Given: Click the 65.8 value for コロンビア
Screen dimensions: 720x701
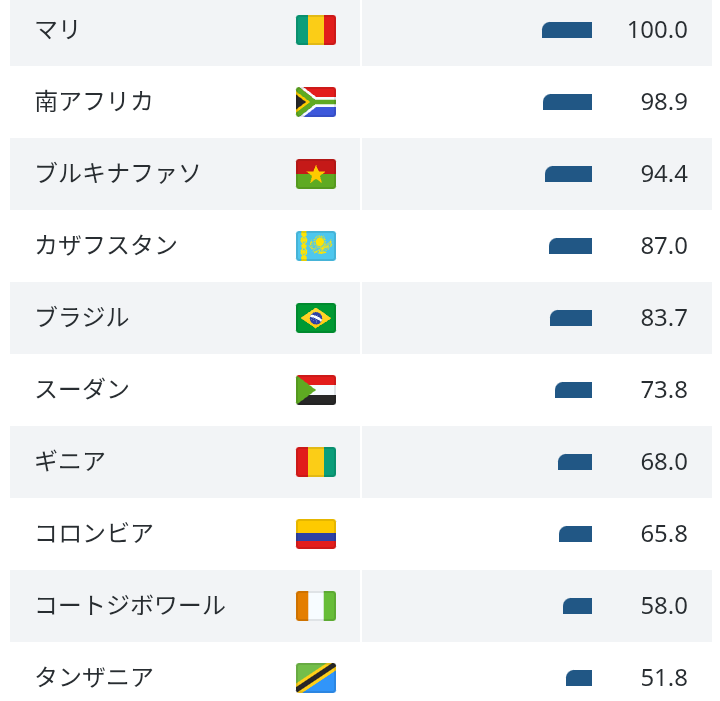Looking at the screenshot, I should (664, 534).
